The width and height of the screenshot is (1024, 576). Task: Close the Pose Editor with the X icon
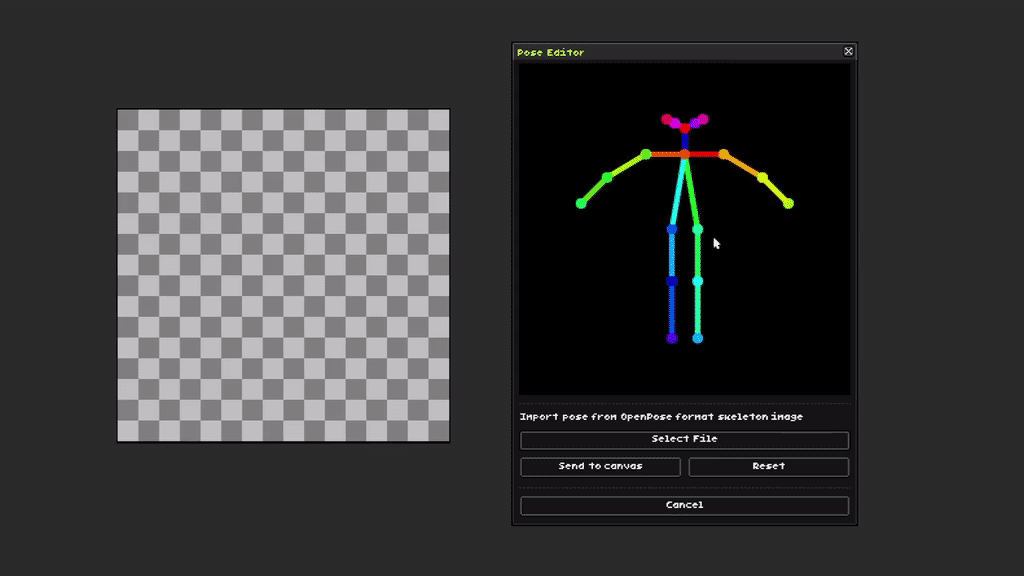[x=848, y=51]
